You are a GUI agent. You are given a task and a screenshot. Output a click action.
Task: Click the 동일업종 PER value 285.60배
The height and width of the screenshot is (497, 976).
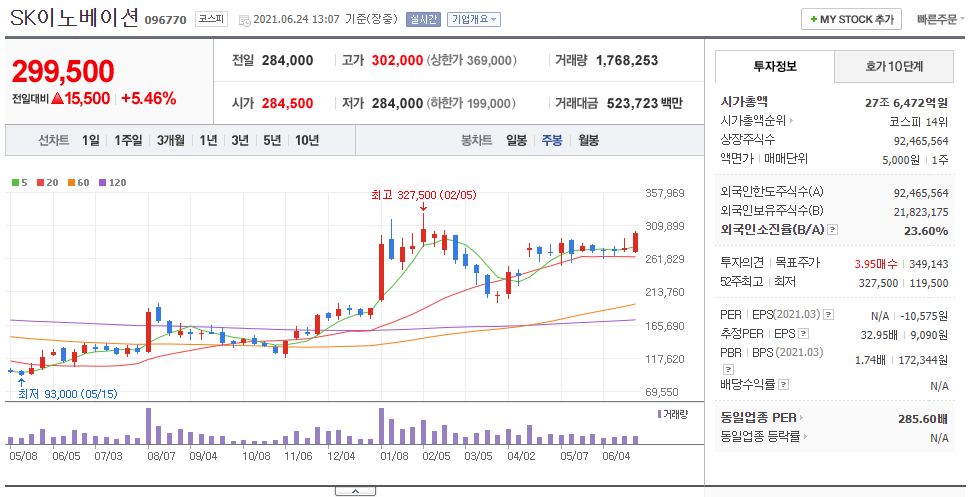pos(922,419)
